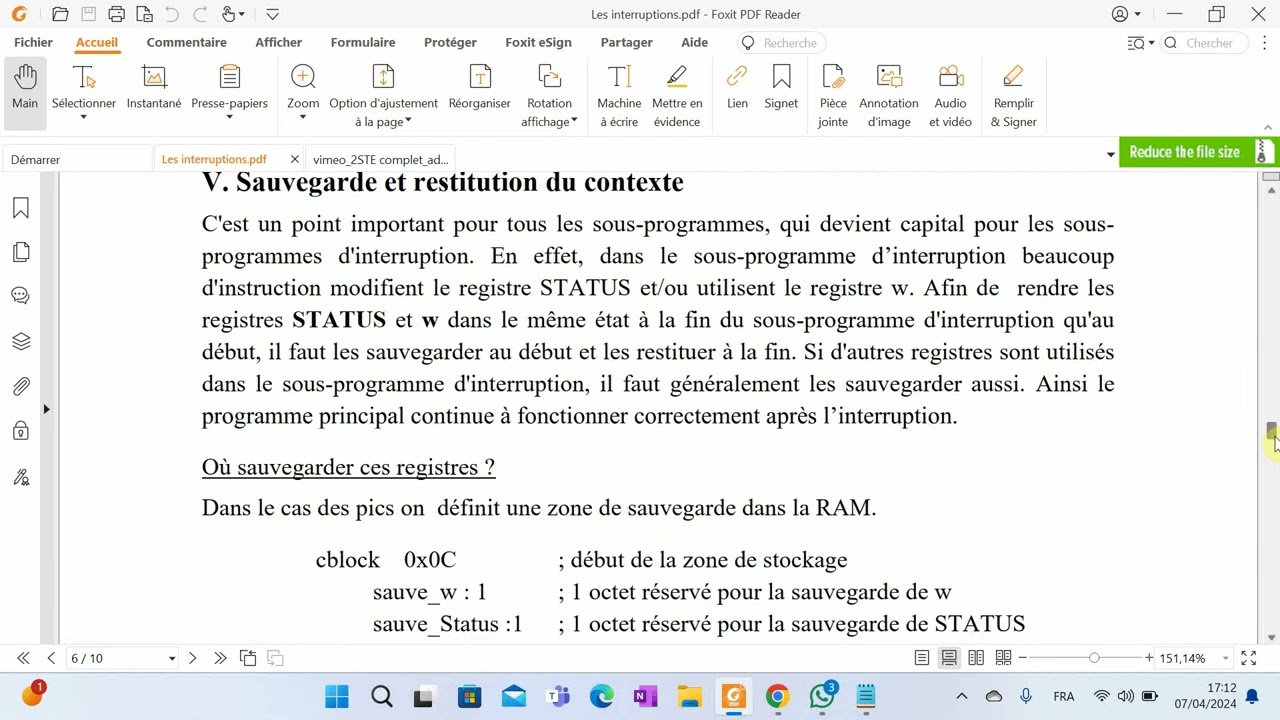The height and width of the screenshot is (720, 1280).
Task: Expand the Zoom dropdown arrow
Action: pos(303,118)
